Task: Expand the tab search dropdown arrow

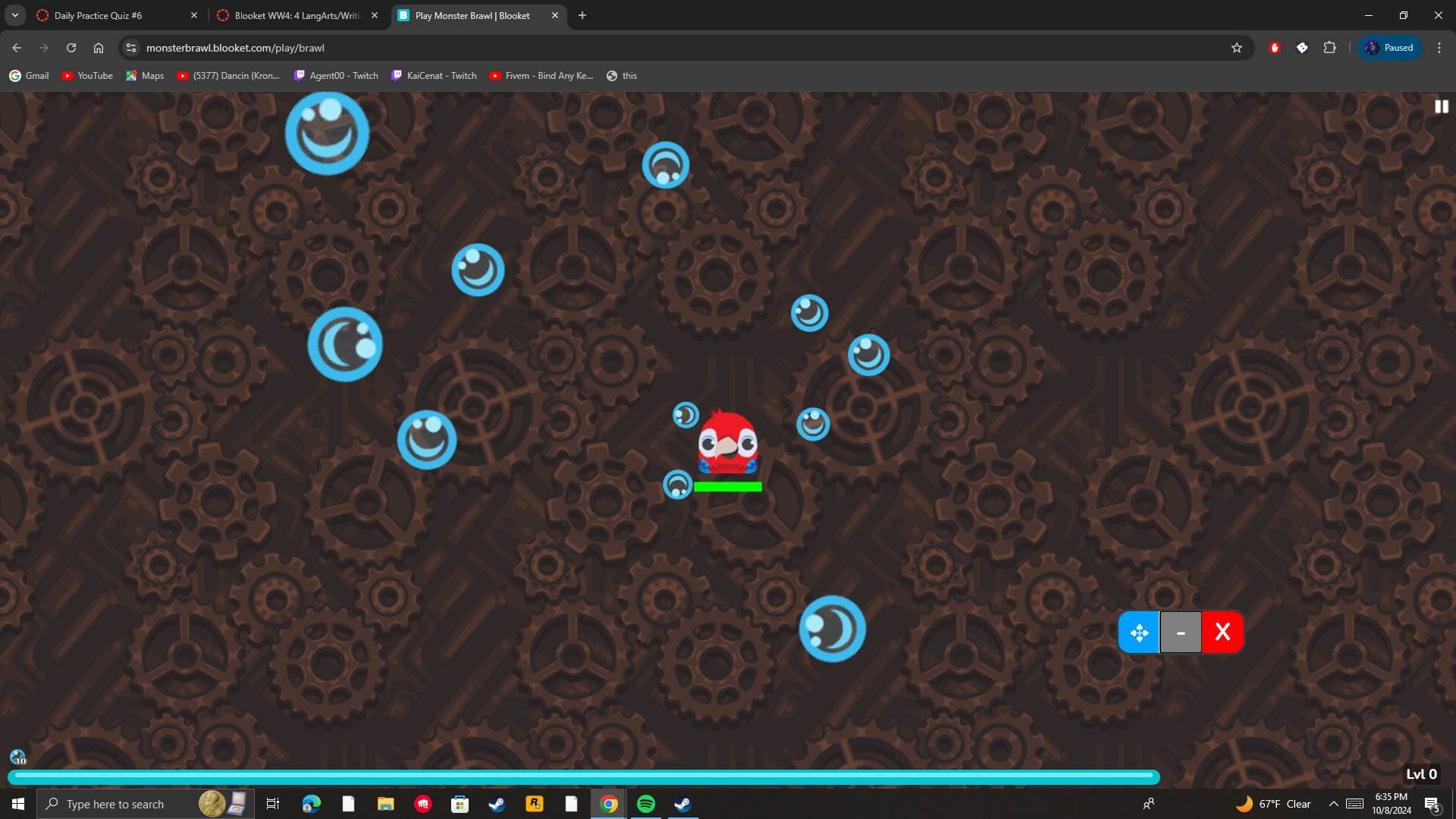Action: click(x=15, y=15)
